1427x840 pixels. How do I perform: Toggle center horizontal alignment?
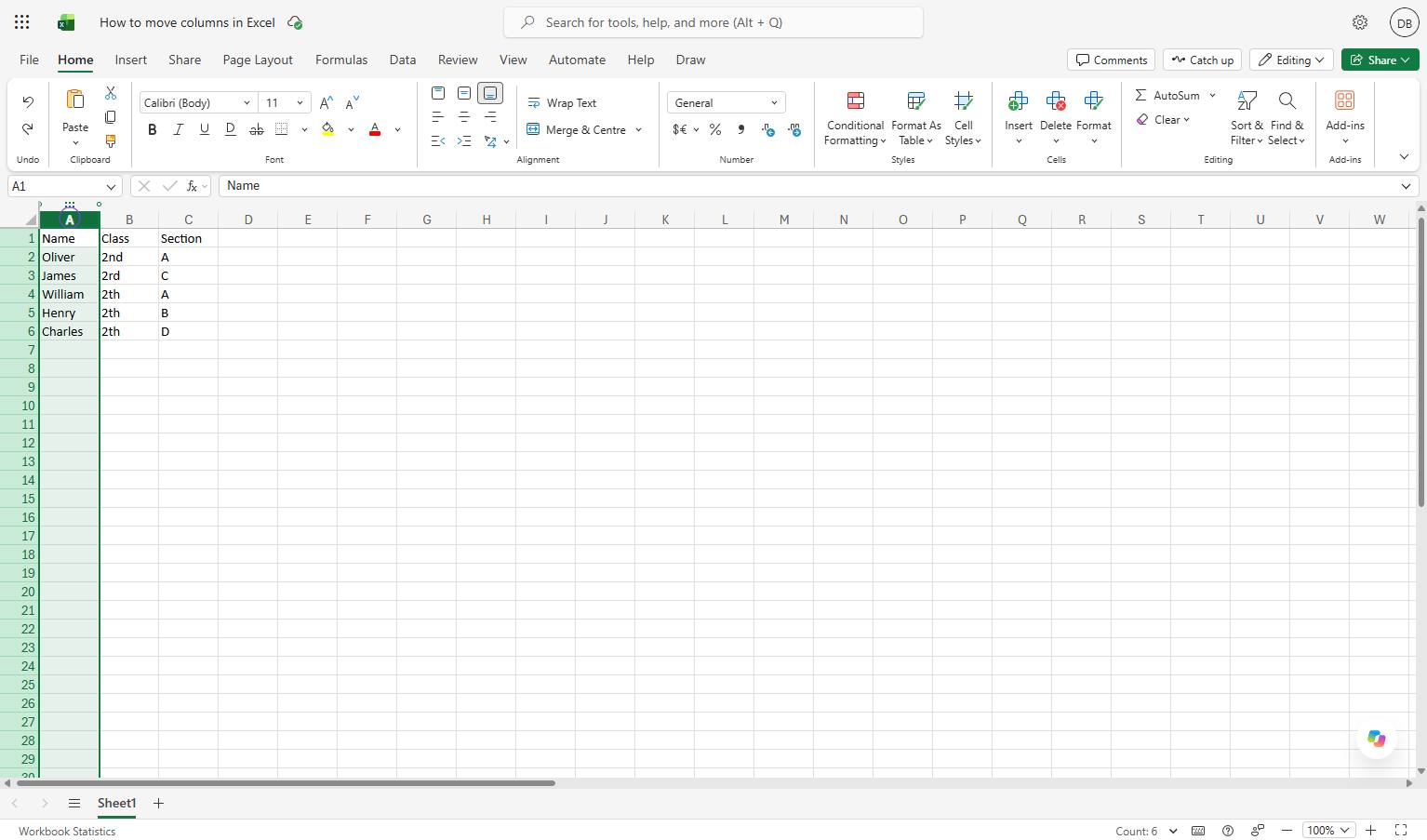coord(464,117)
